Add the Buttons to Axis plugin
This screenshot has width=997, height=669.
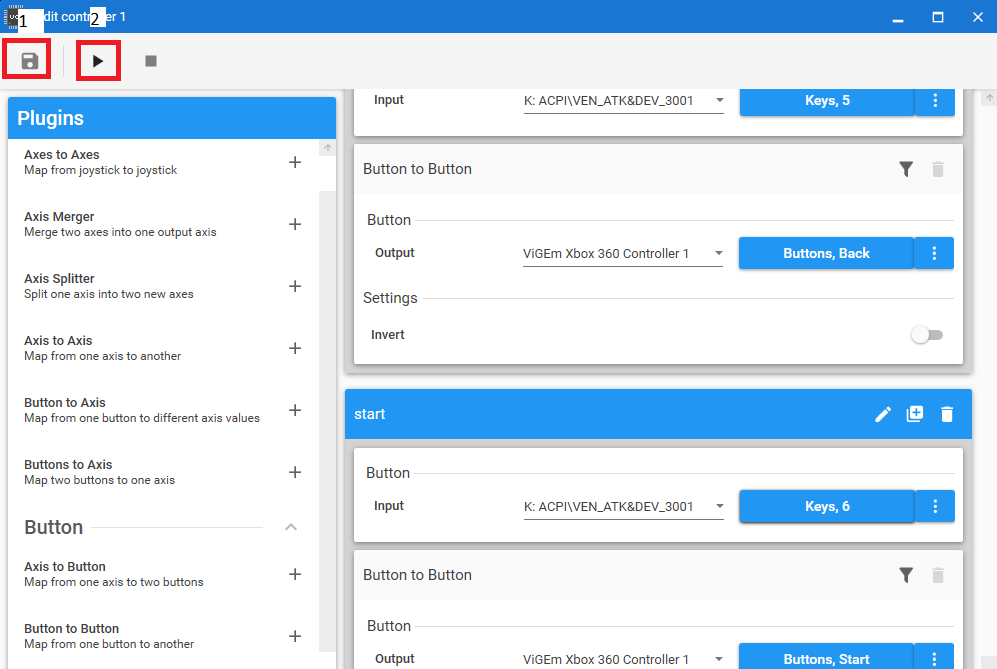(x=294, y=472)
